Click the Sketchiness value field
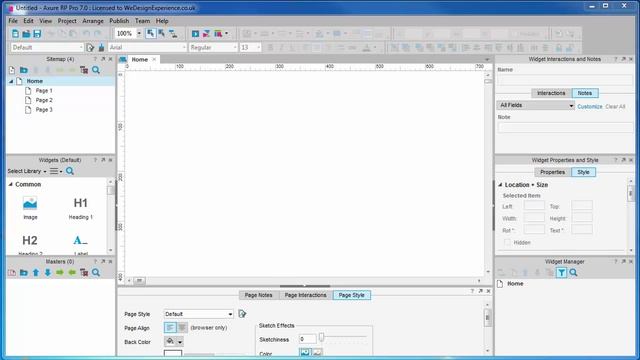Screen dimensions: 640x360 click(x=307, y=339)
